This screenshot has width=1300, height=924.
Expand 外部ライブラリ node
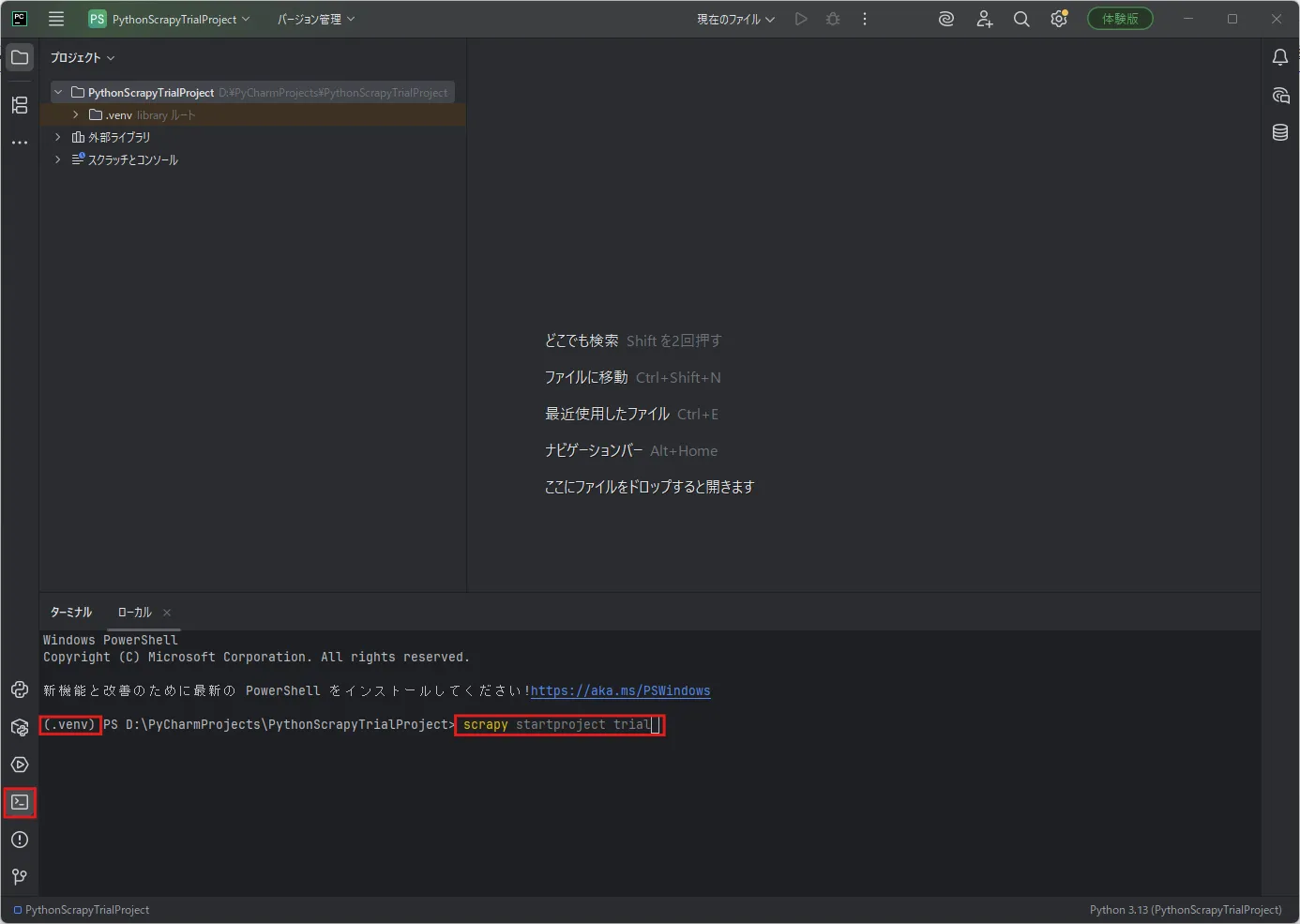(58, 137)
